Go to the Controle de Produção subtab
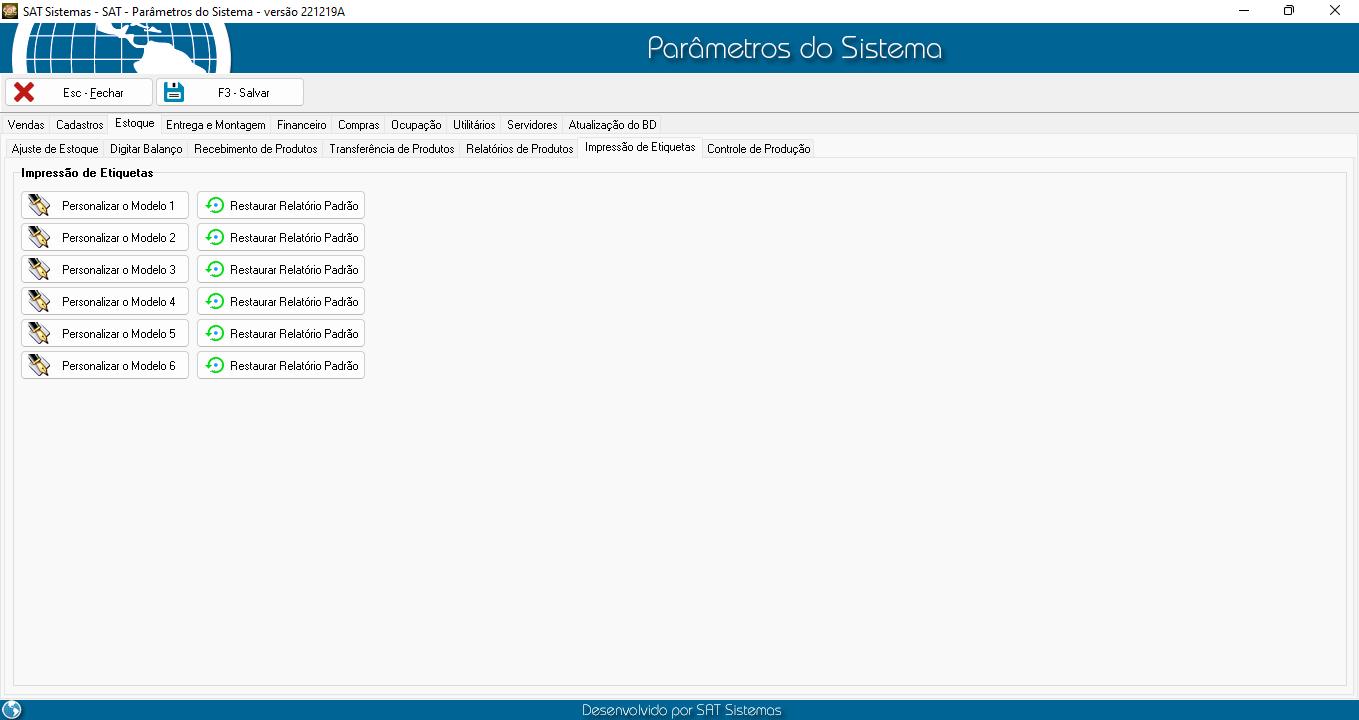1359x720 pixels. click(758, 149)
